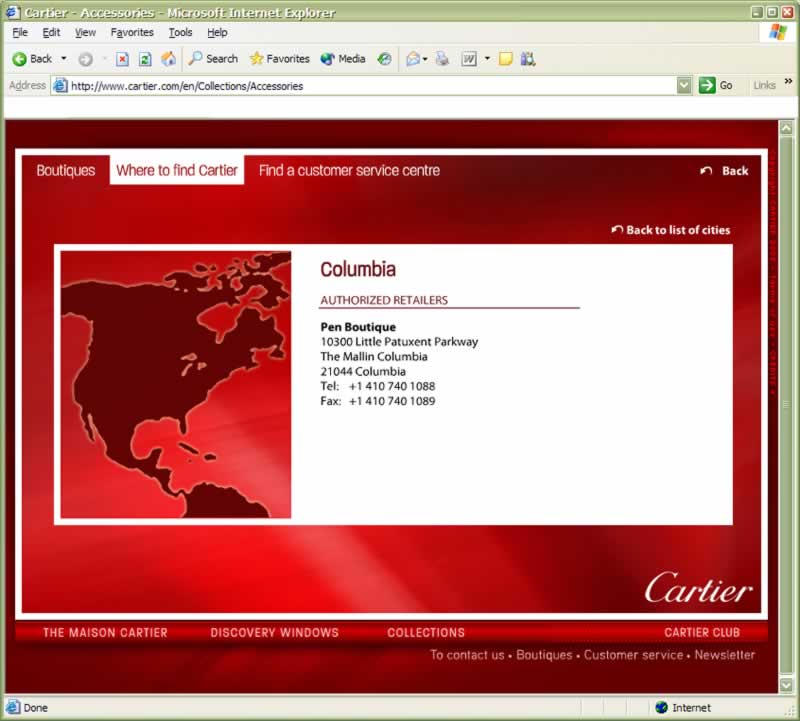
Task: Open the Discovery Windows section
Action: (x=274, y=633)
